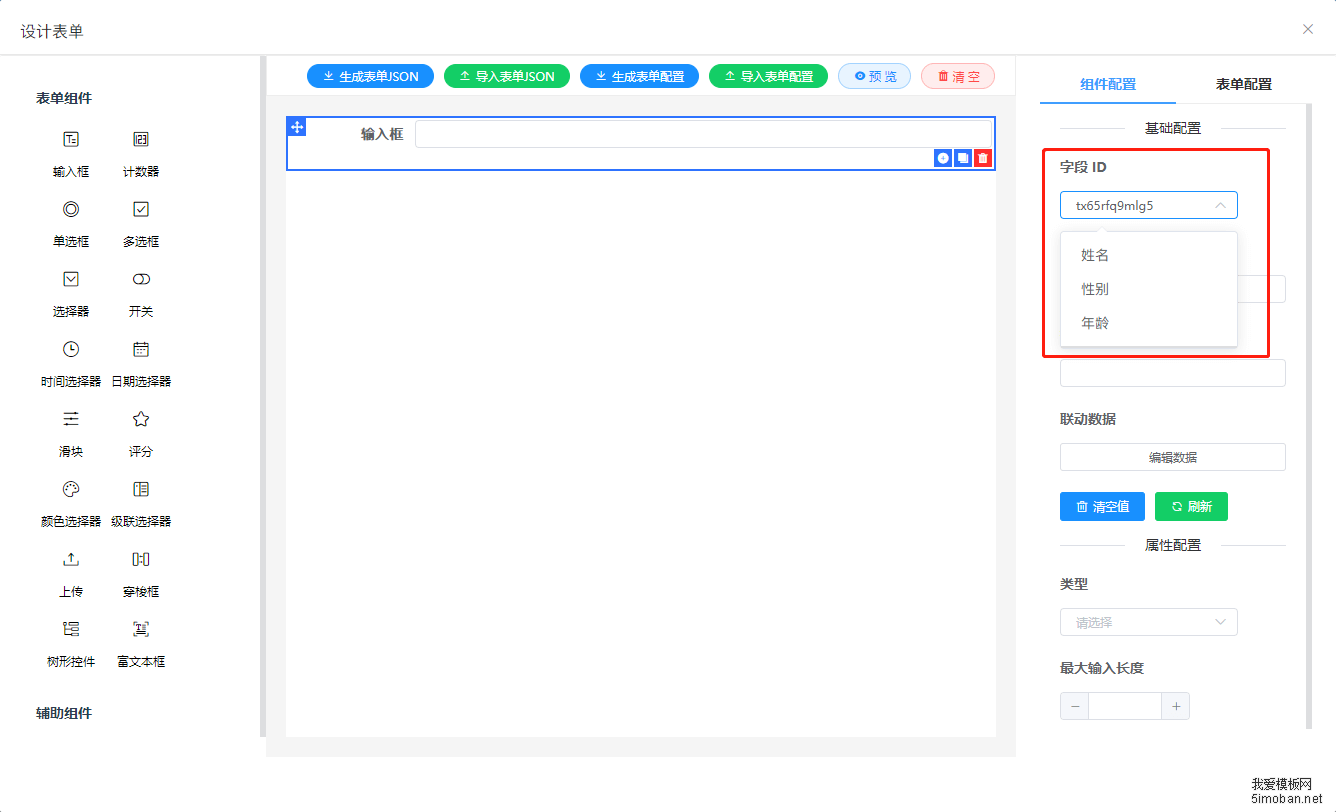Click the copy icon on the 输入框 row
The image size is (1336, 812).
(963, 158)
